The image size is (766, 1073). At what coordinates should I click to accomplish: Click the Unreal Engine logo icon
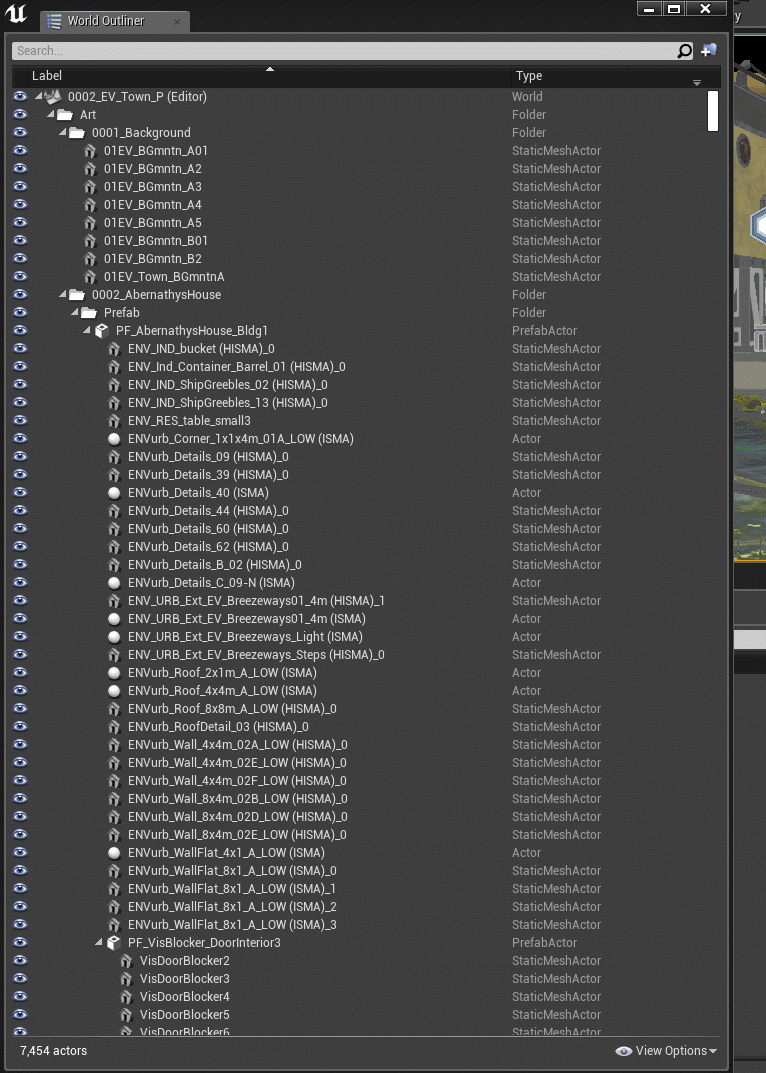pyautogui.click(x=17, y=16)
